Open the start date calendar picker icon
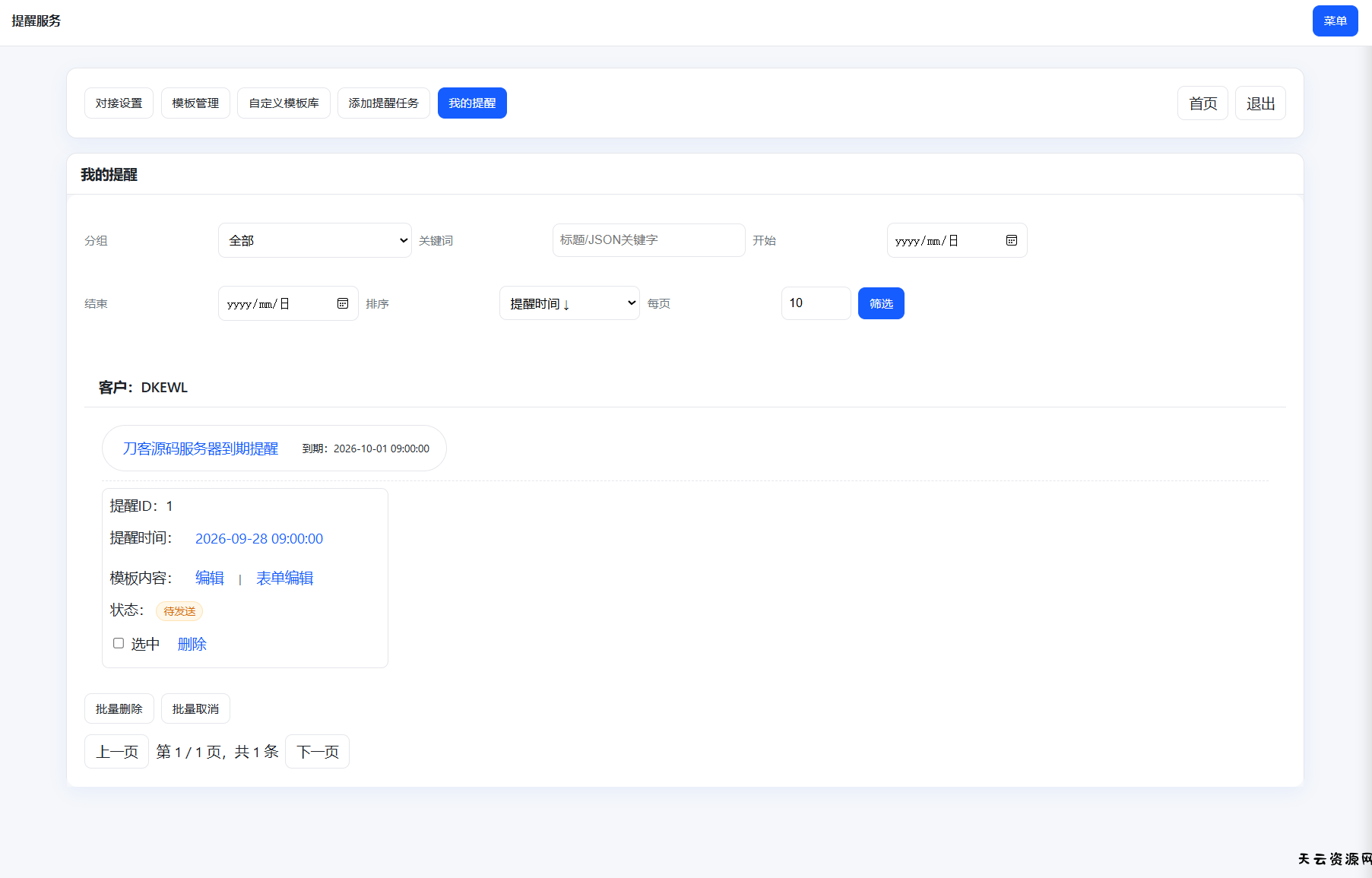The height and width of the screenshot is (878, 1372). (x=1011, y=240)
